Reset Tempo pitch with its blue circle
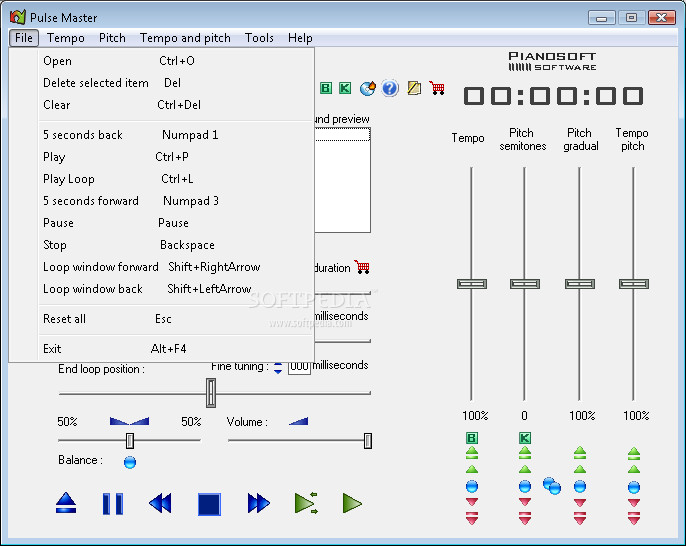686x546 pixels. (x=634, y=487)
